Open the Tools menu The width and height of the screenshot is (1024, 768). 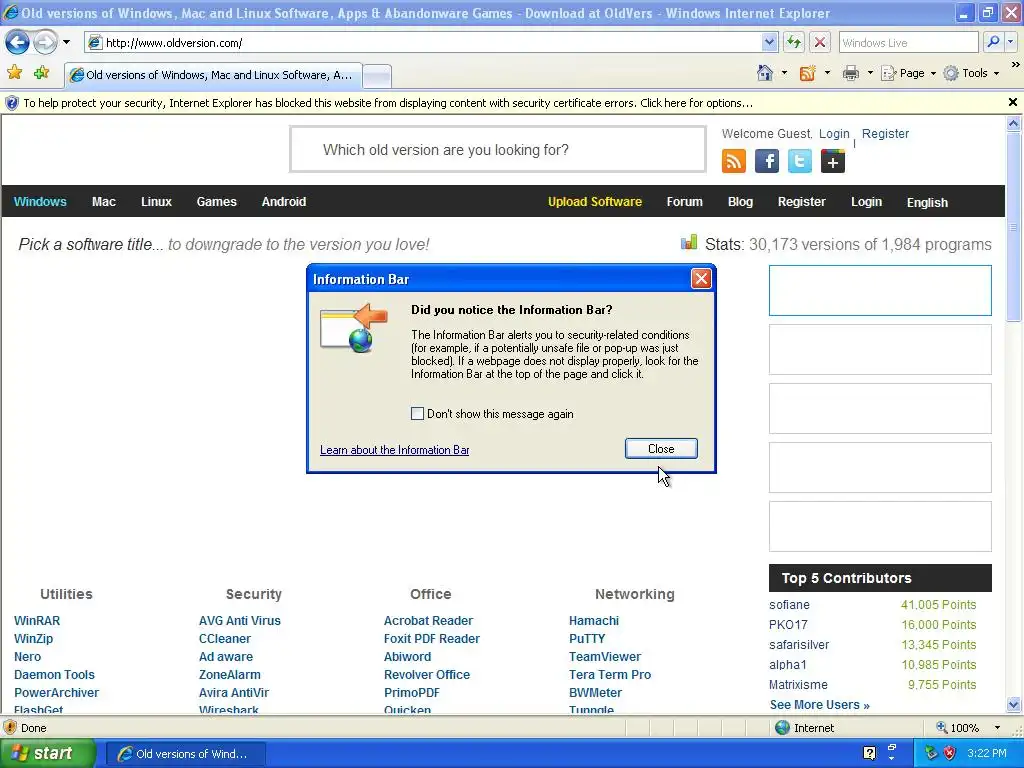(972, 73)
